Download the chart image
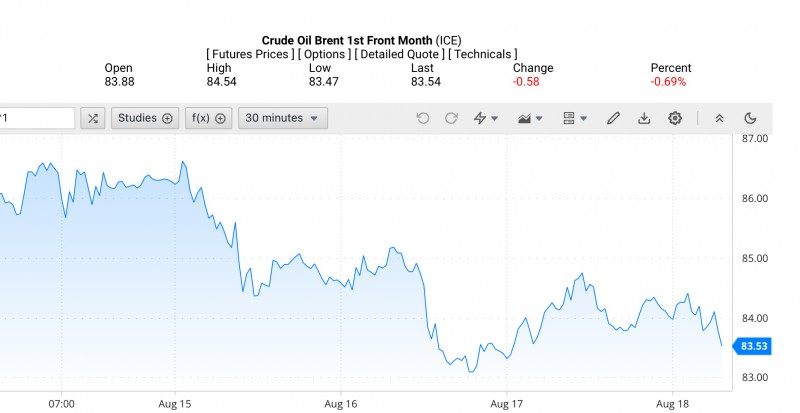 [x=644, y=118]
